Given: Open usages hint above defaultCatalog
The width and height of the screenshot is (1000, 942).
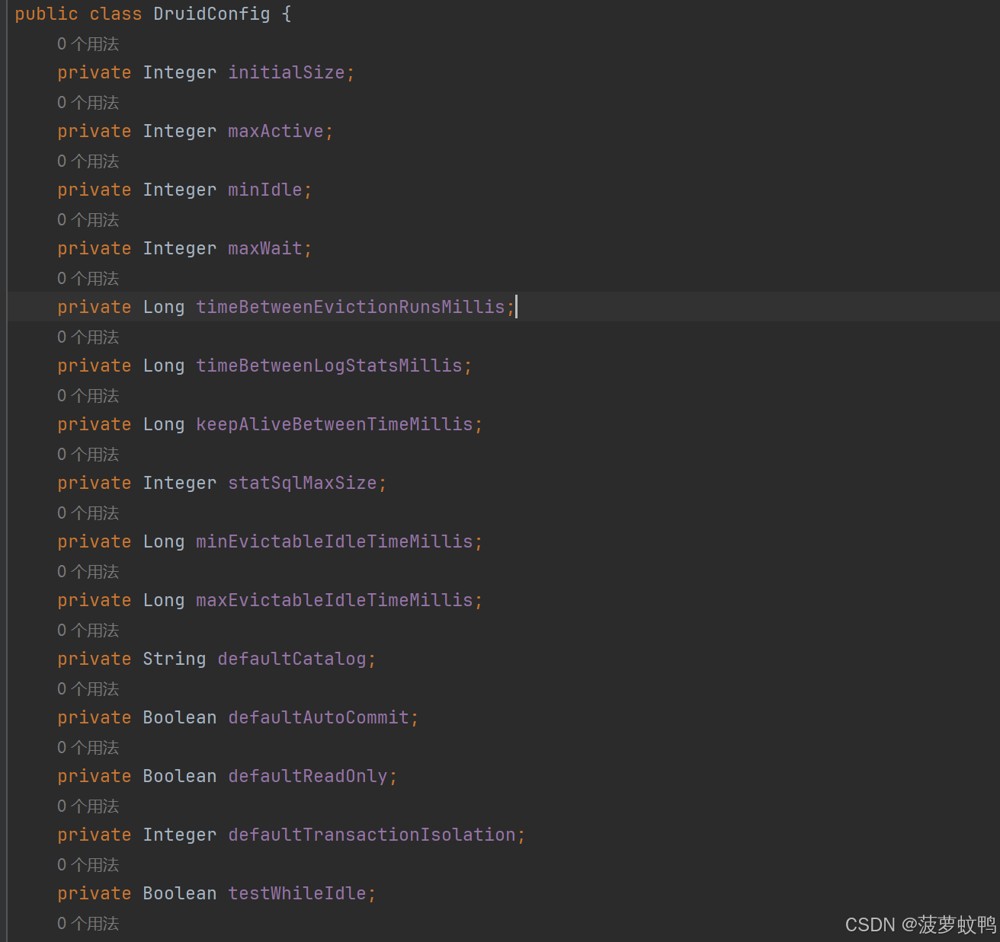Looking at the screenshot, I should 88,631.
